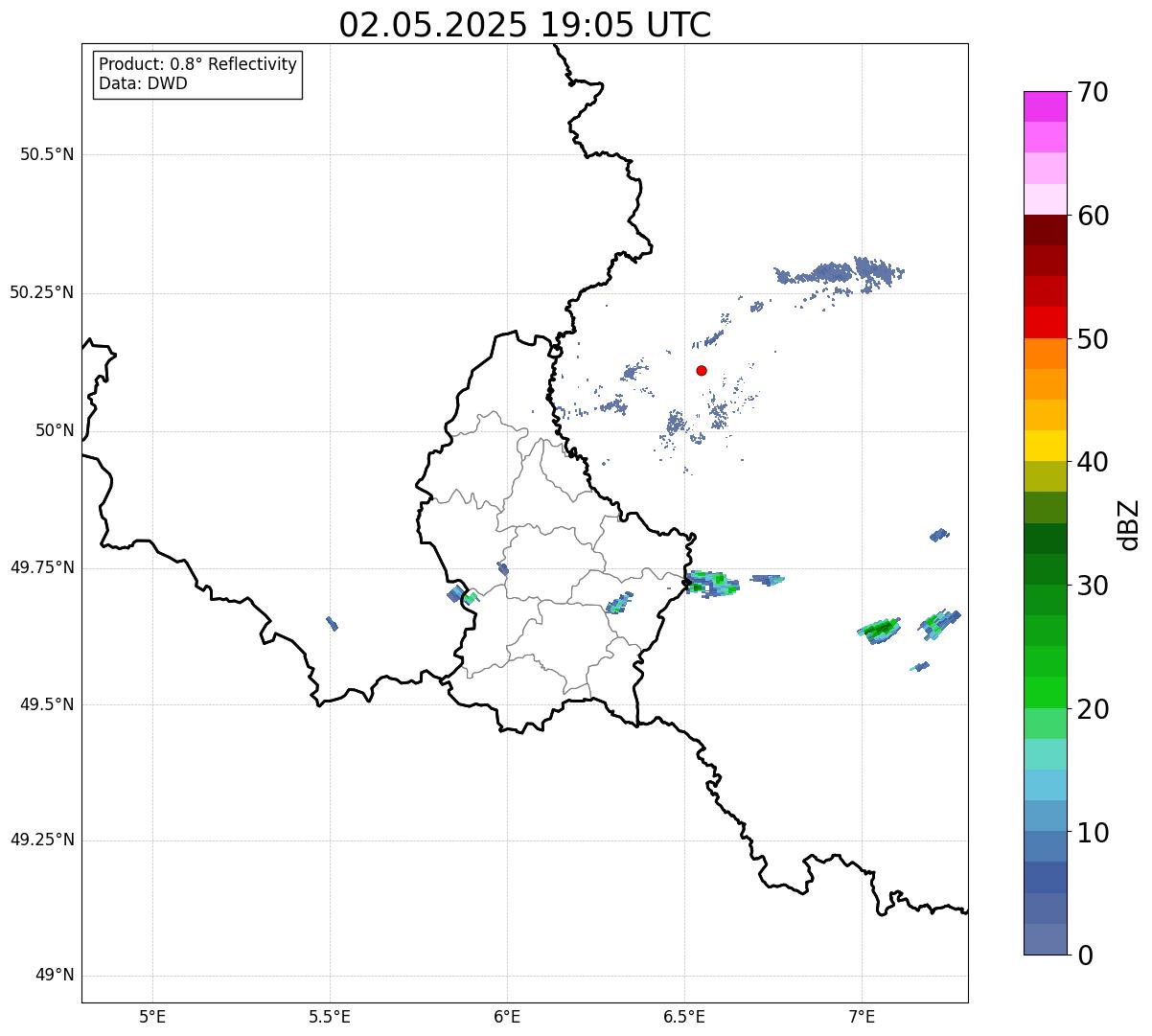
Task: Click the 6.5°E longitude label
Action: [x=684, y=1016]
